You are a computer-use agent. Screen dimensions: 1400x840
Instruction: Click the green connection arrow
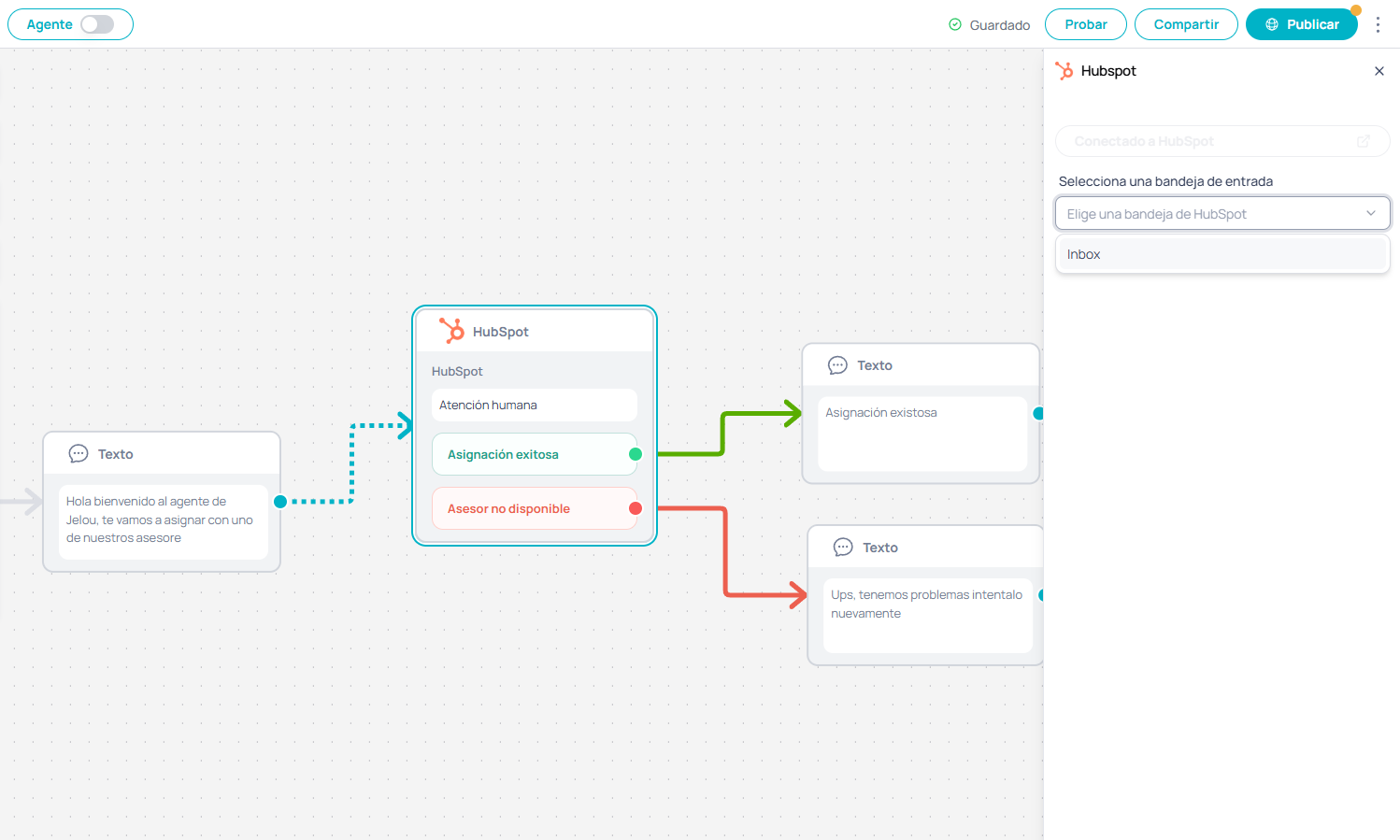click(x=723, y=433)
